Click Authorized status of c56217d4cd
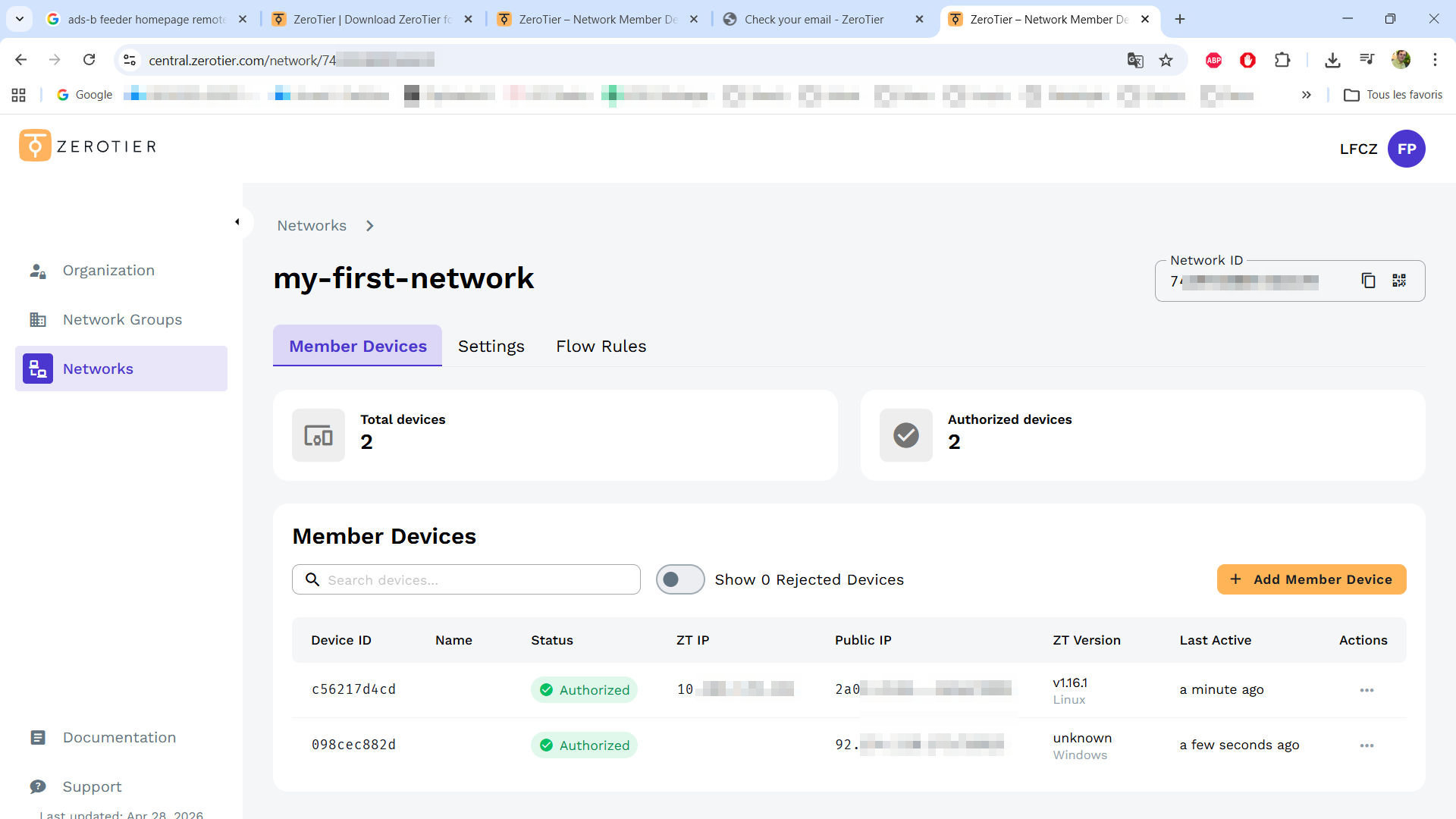1456x819 pixels. point(584,691)
